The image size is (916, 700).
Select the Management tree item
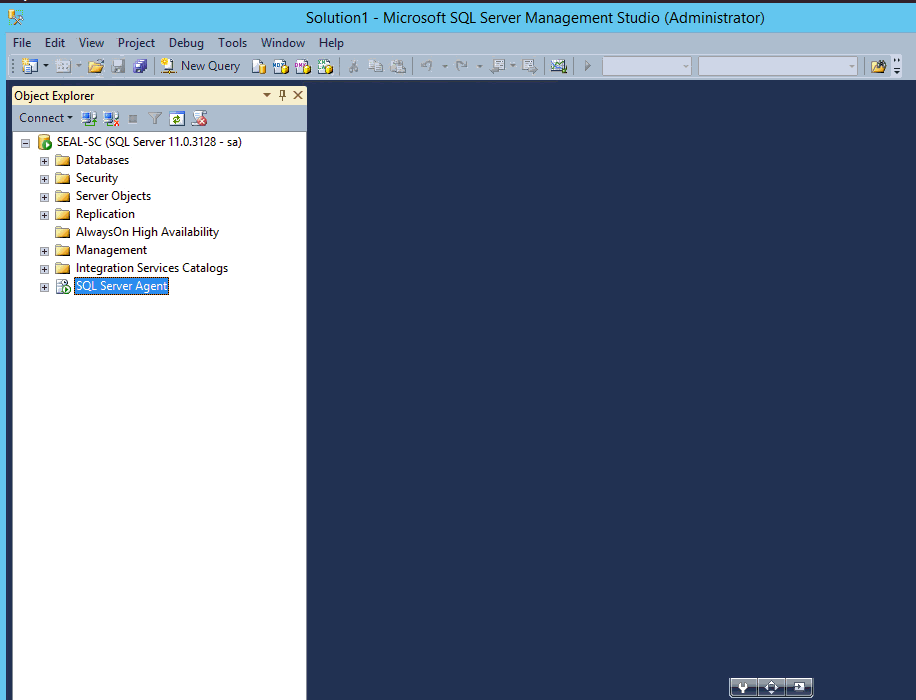coord(111,251)
